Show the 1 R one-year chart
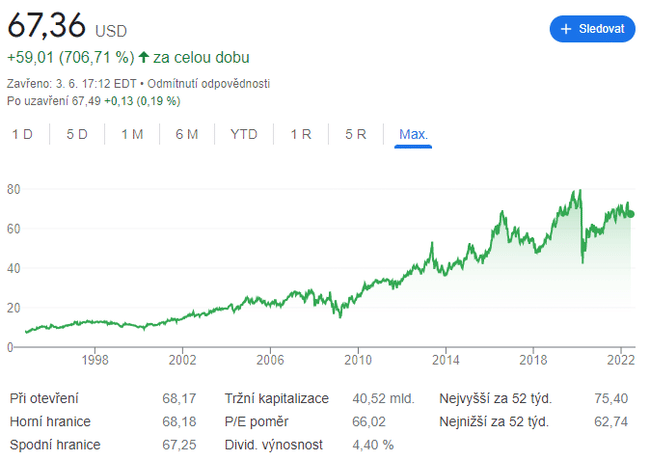The width and height of the screenshot is (650, 460). 300,134
